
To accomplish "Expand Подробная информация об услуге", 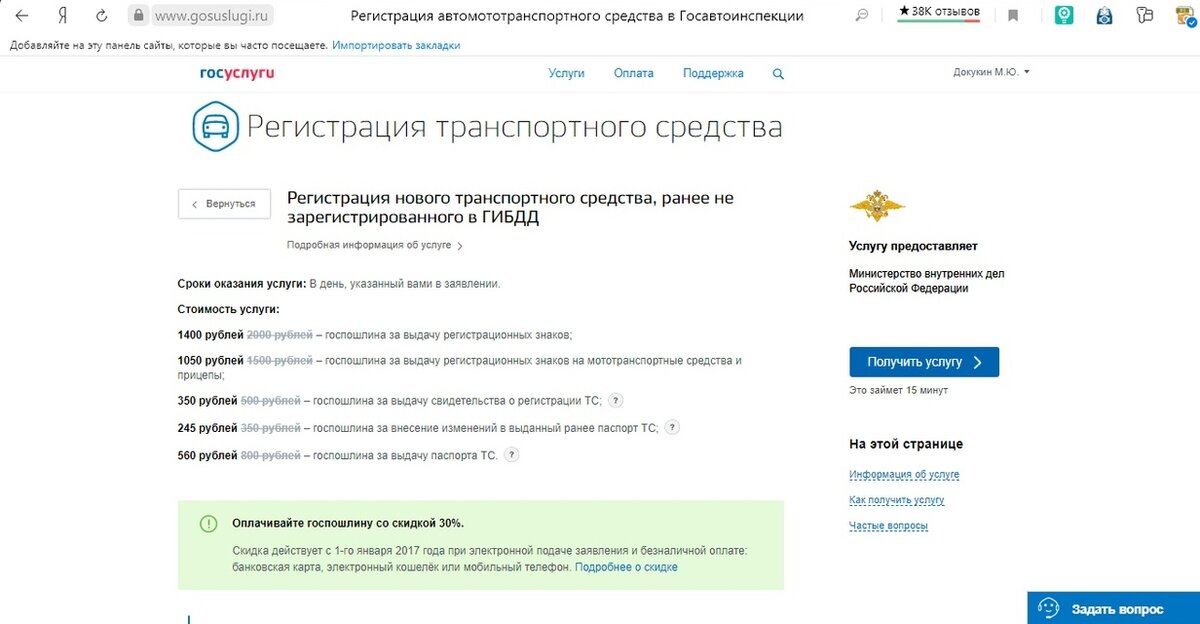I will point(375,245).
